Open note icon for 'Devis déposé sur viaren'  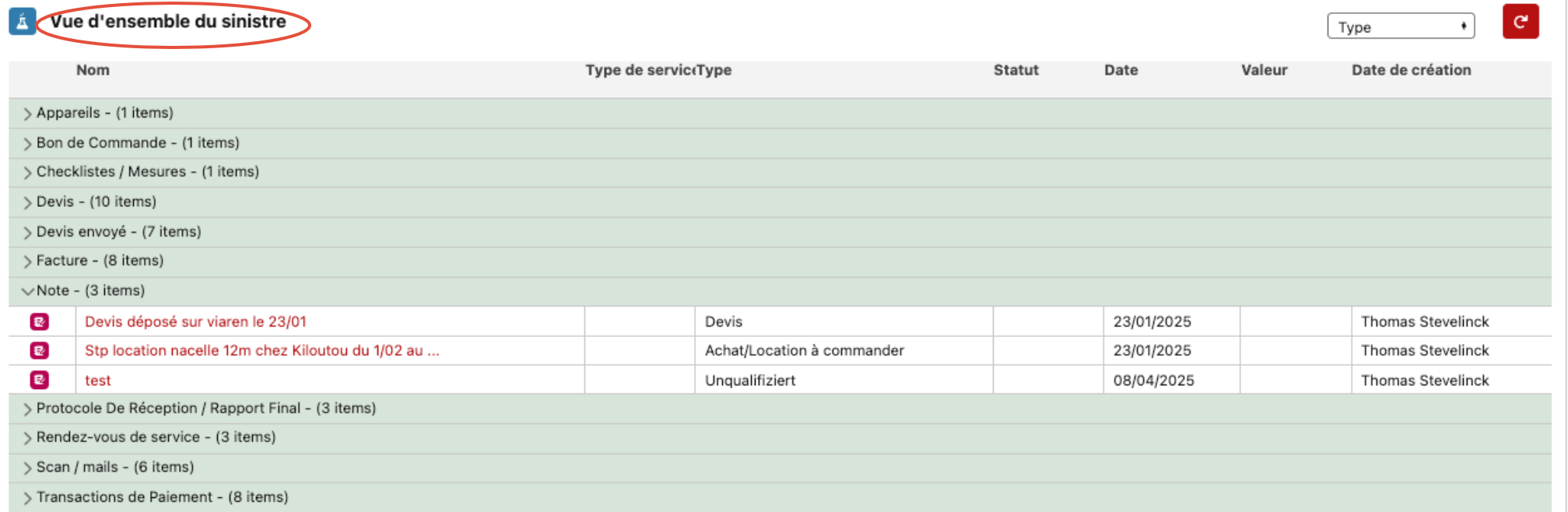coord(40,321)
